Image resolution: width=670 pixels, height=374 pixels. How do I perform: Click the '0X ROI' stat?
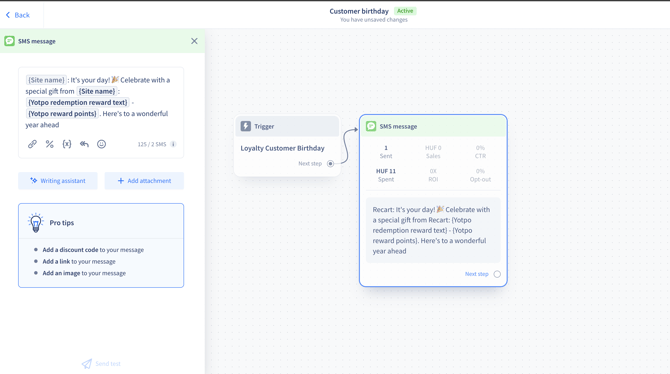(x=433, y=175)
